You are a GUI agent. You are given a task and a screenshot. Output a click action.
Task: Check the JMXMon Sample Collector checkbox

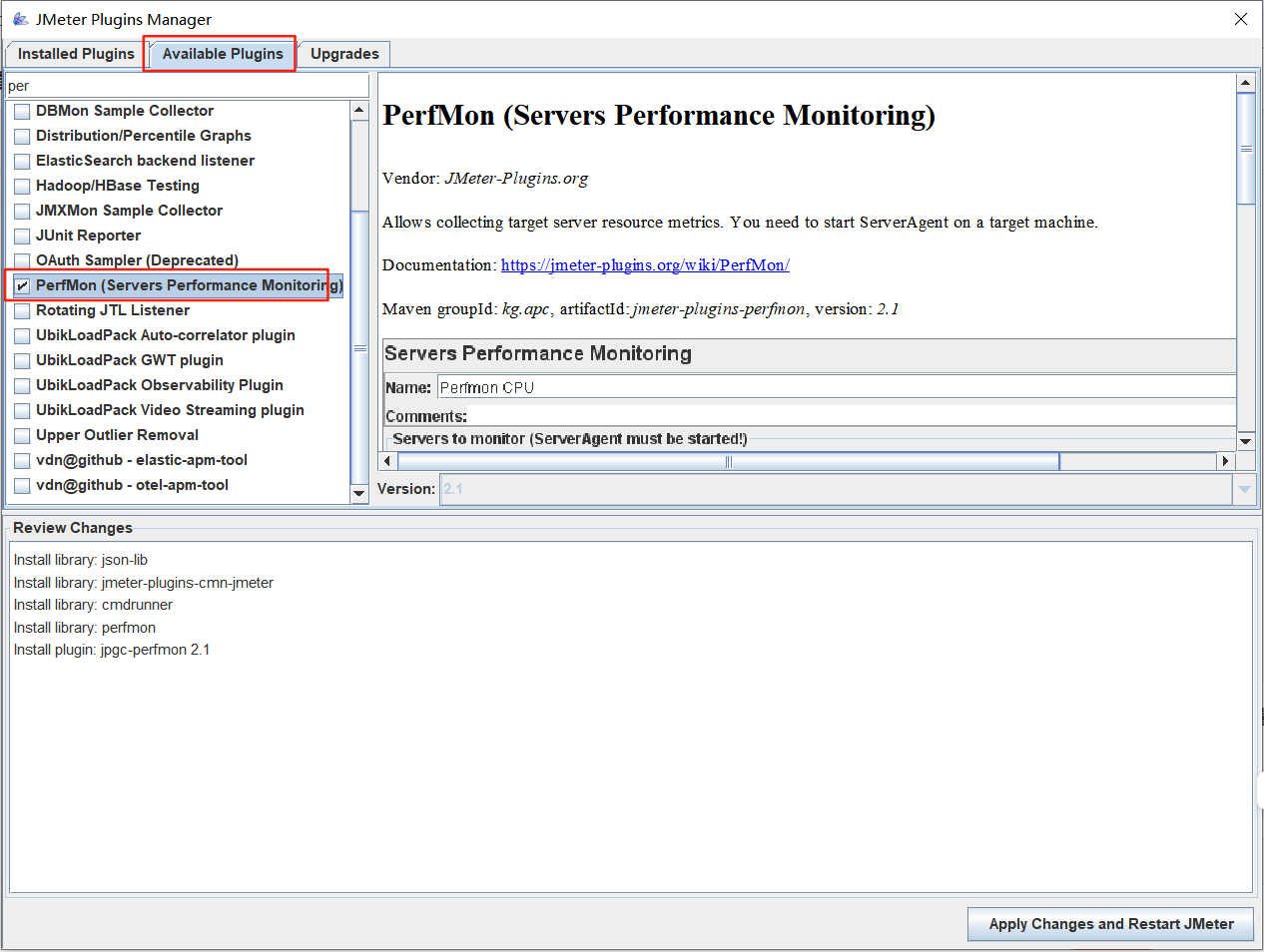(x=22, y=212)
